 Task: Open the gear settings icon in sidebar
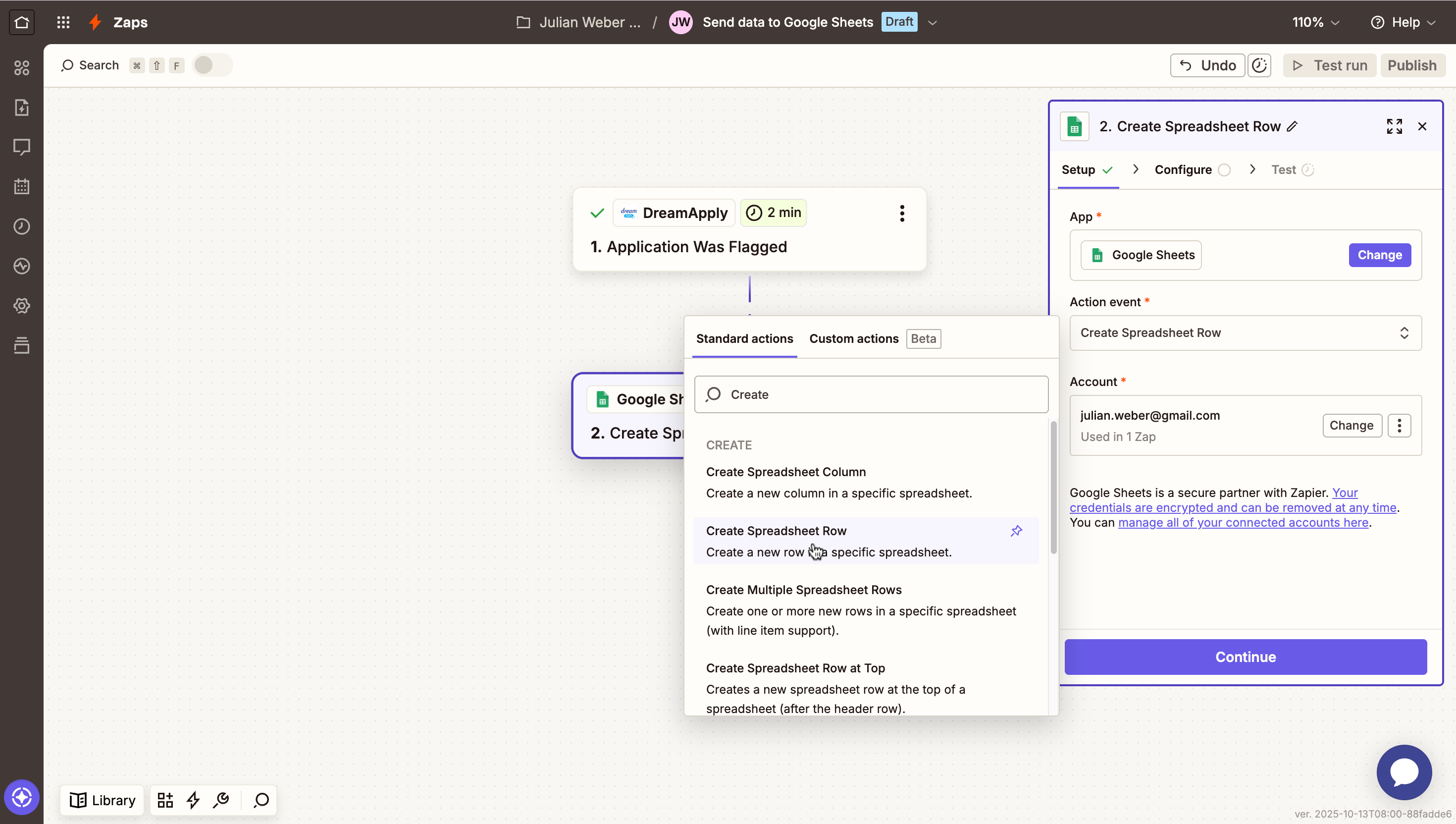[21, 306]
